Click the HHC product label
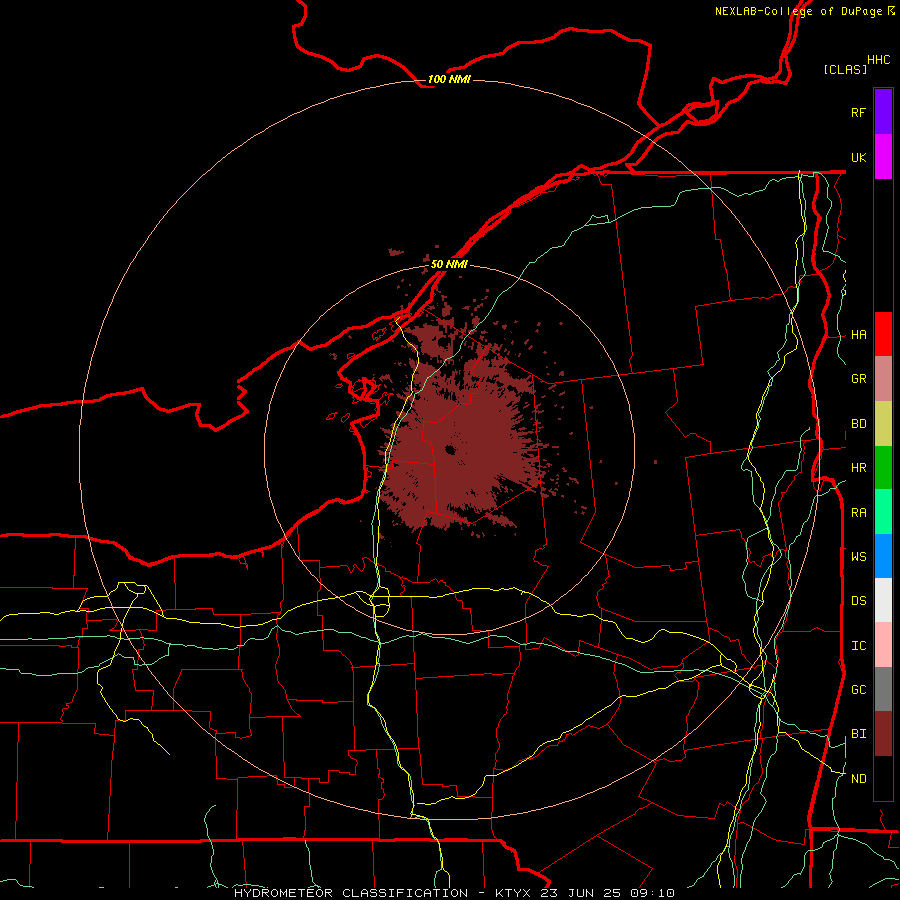Image resolution: width=900 pixels, height=900 pixels. pyautogui.click(x=879, y=60)
